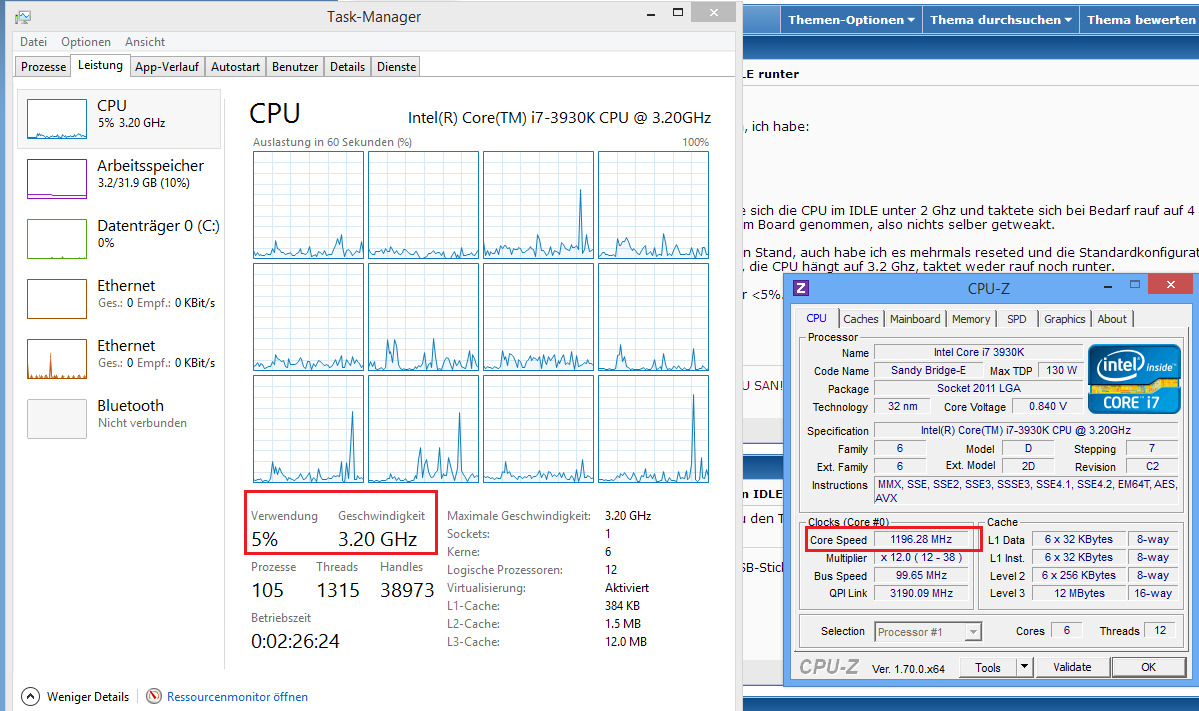The width and height of the screenshot is (1199, 711).
Task: Click the Validate button in CPU-Z
Action: coord(1072,667)
